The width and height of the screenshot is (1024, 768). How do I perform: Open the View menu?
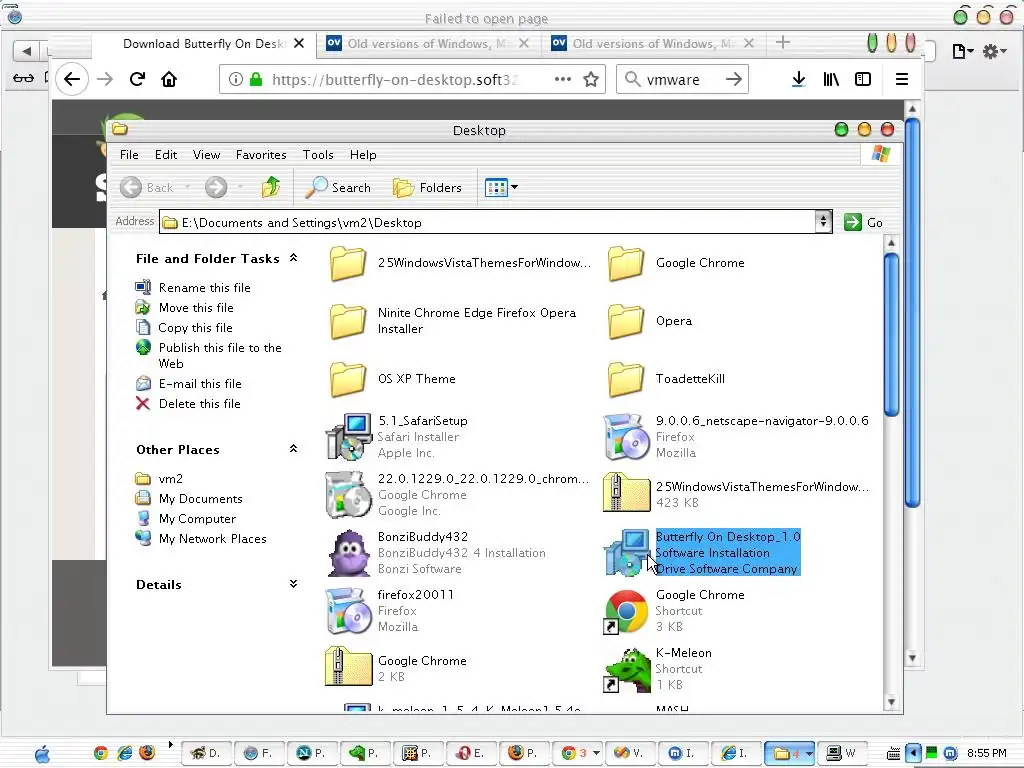pos(206,155)
